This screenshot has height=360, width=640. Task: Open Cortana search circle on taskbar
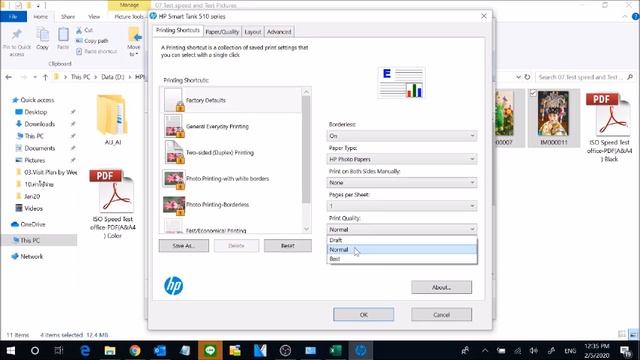point(35,351)
